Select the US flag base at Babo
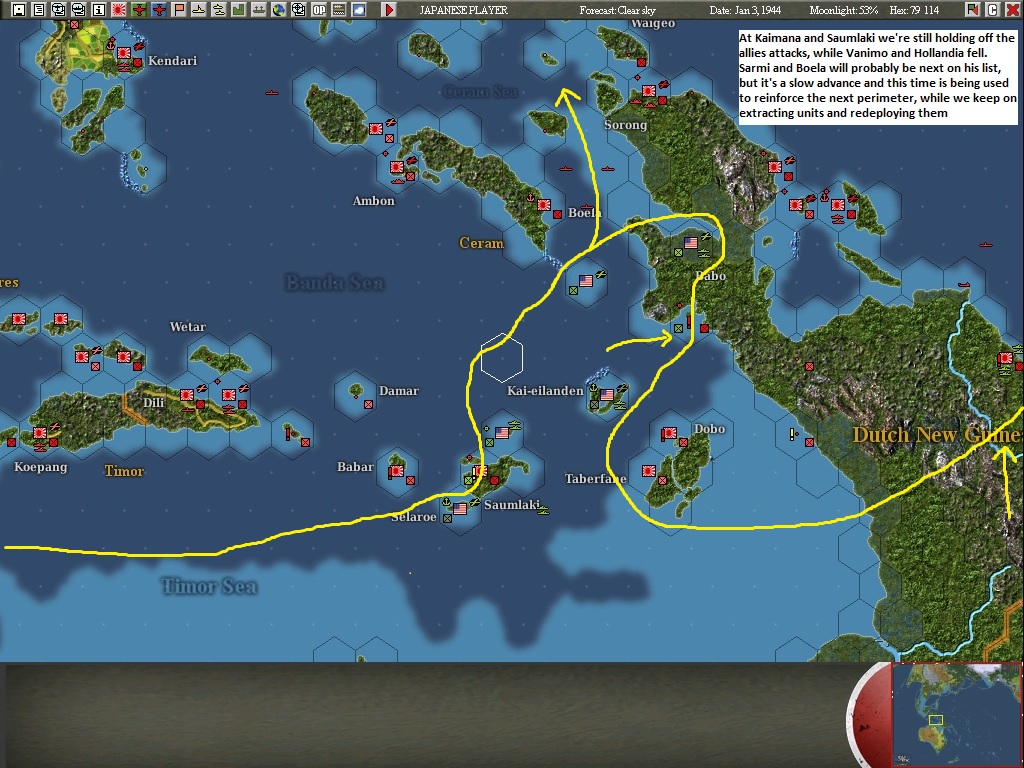This screenshot has width=1024, height=768. (x=691, y=242)
